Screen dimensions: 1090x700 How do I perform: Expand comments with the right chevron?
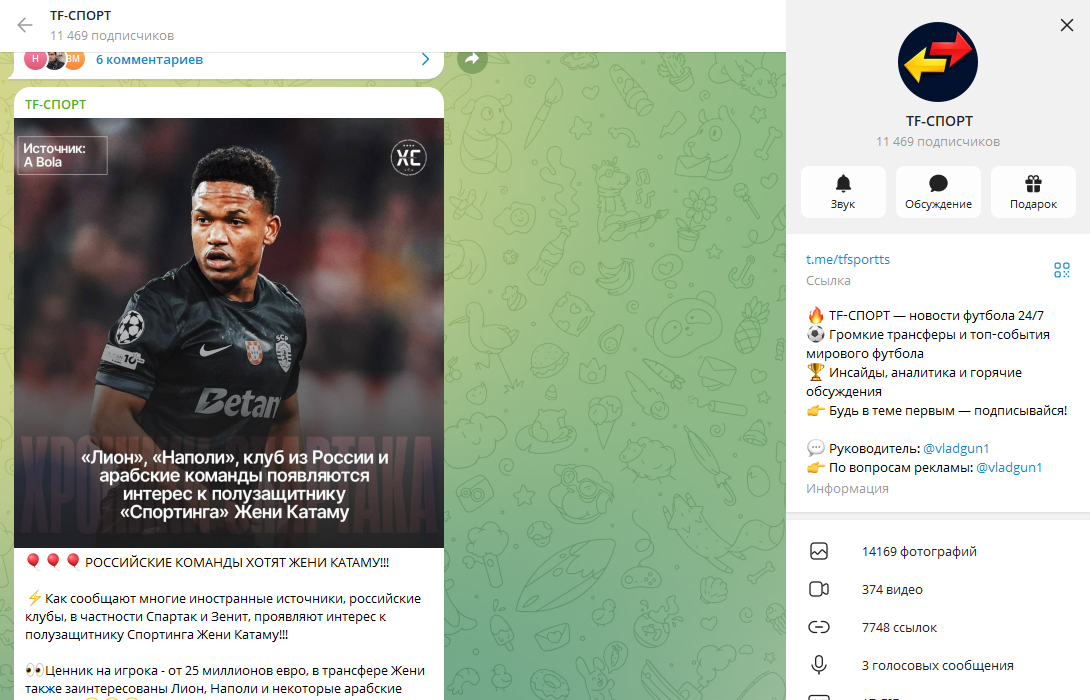(425, 60)
